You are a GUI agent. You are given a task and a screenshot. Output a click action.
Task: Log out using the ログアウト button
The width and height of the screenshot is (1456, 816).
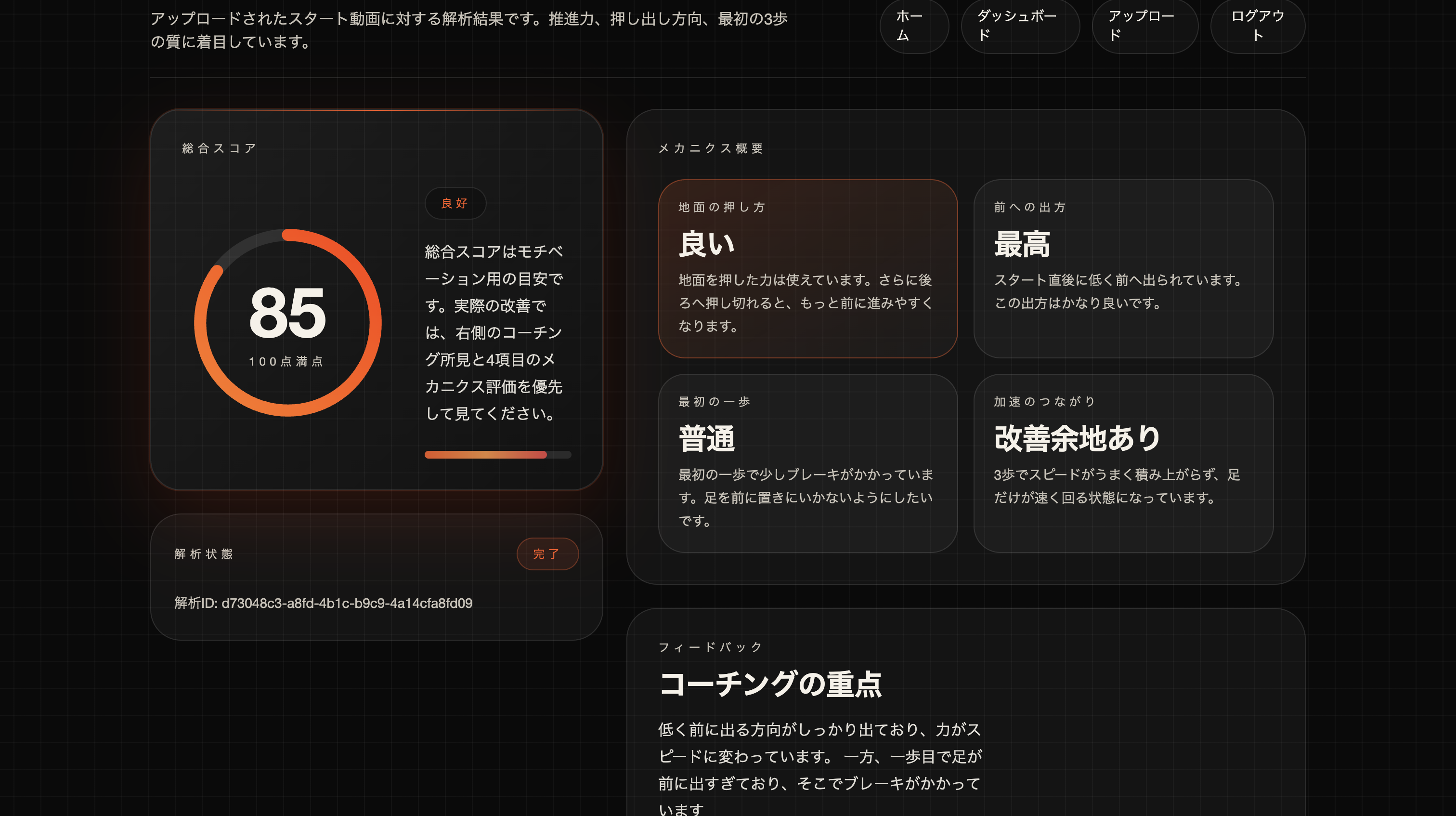click(x=1257, y=26)
